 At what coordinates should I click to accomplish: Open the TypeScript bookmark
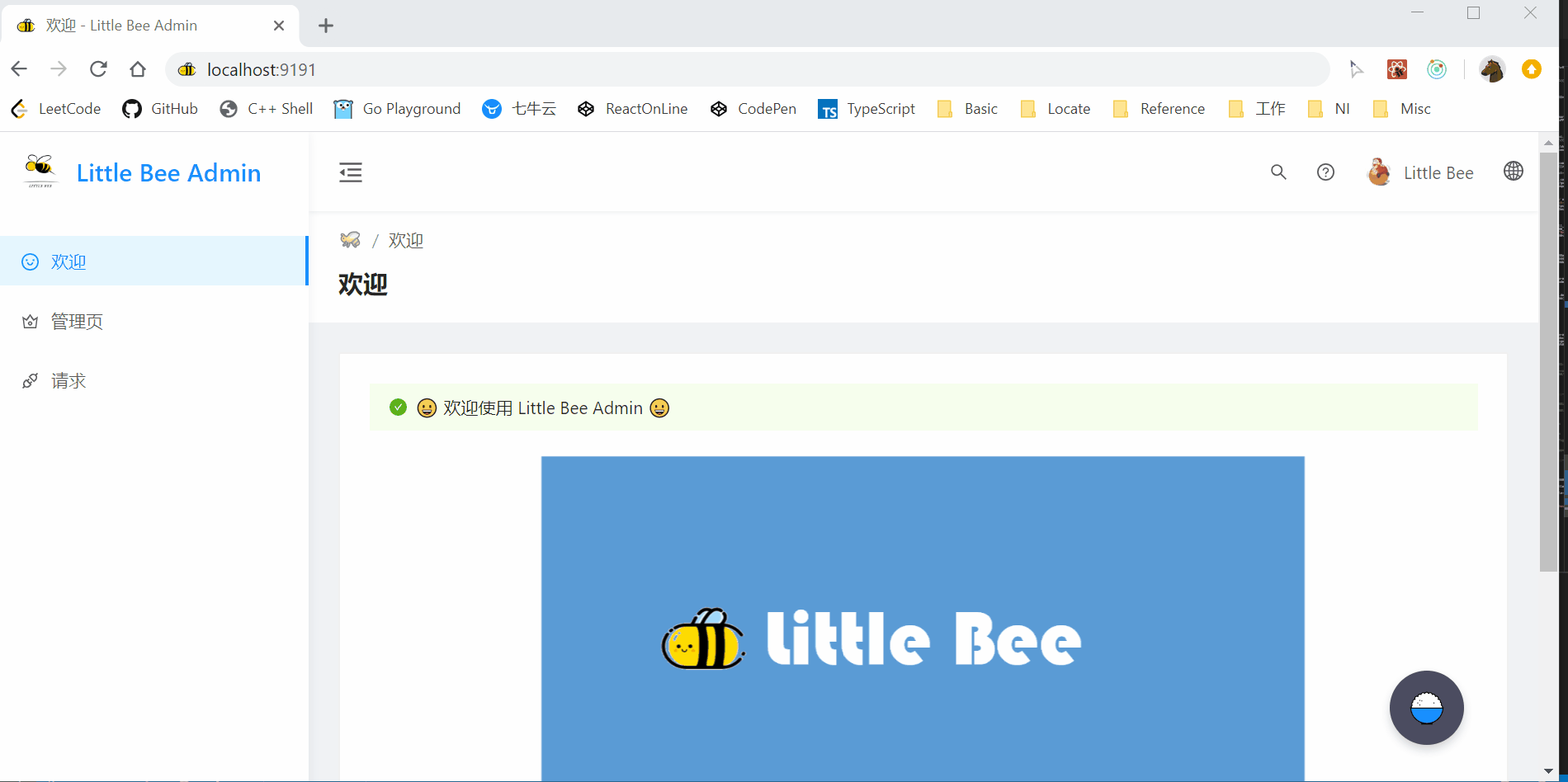click(867, 109)
